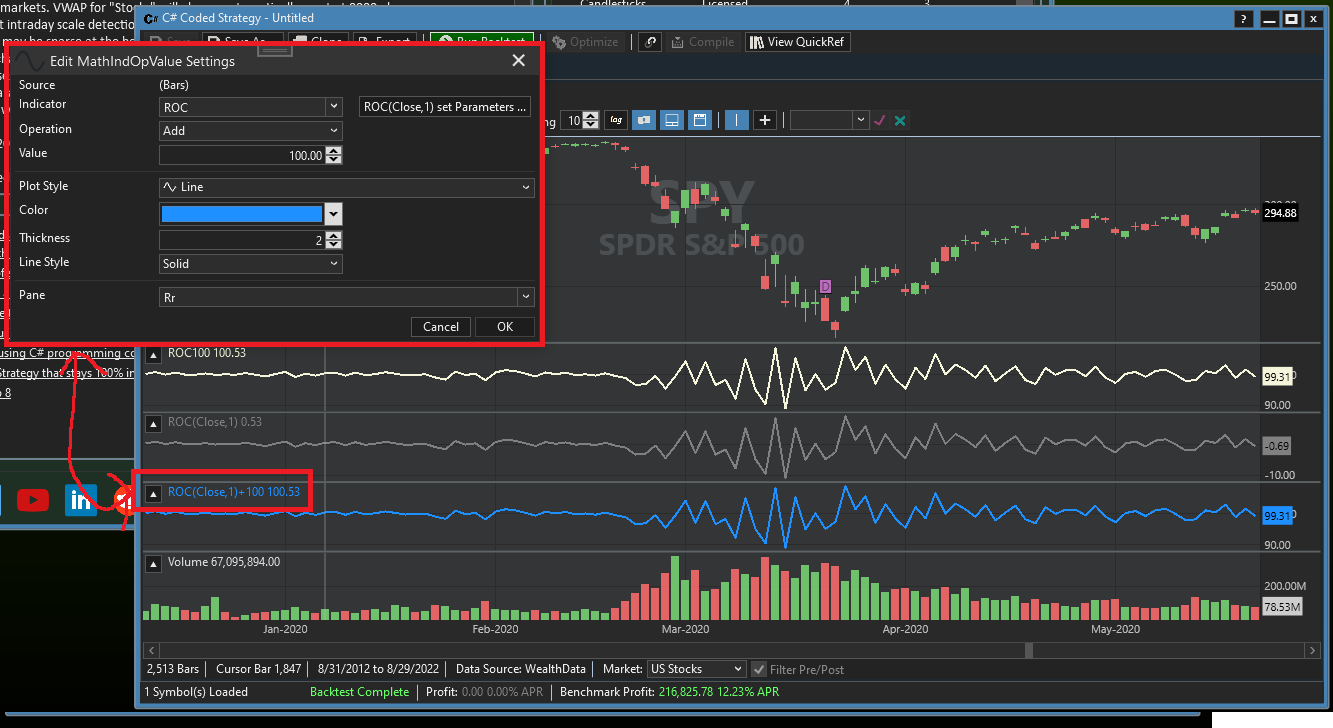Screen dimensions: 1333x728
Task: Toggle the vertical line cursor icon
Action: 736,120
